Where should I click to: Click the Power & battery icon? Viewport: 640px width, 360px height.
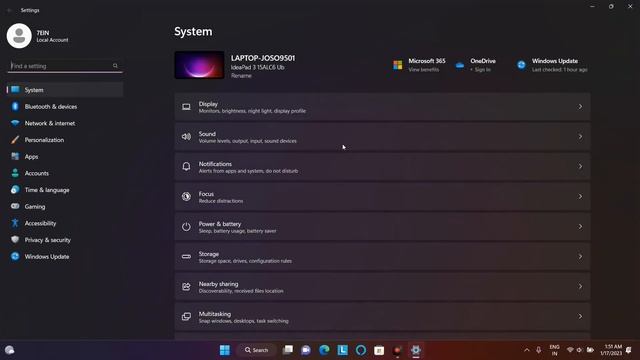click(x=186, y=227)
